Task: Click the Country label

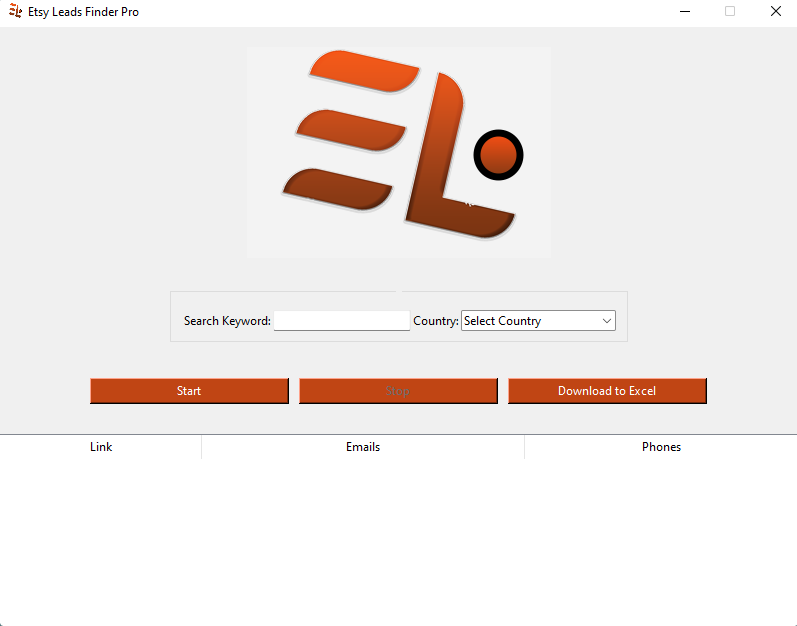Action: (x=436, y=321)
